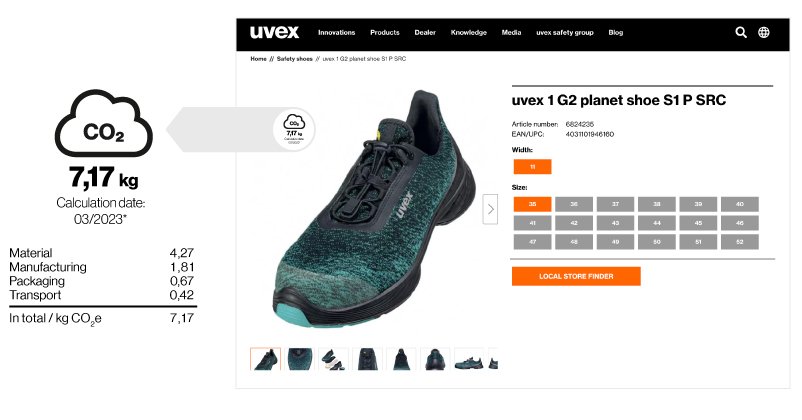Select shoe size 42
This screenshot has width=802, height=420.
[x=574, y=223]
